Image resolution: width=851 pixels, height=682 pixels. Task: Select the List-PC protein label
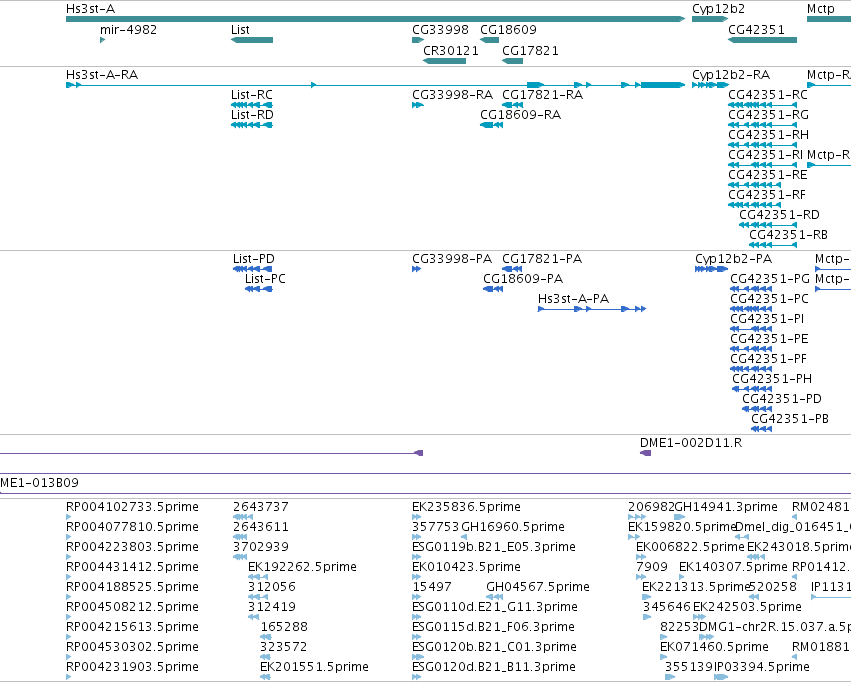coord(265,279)
